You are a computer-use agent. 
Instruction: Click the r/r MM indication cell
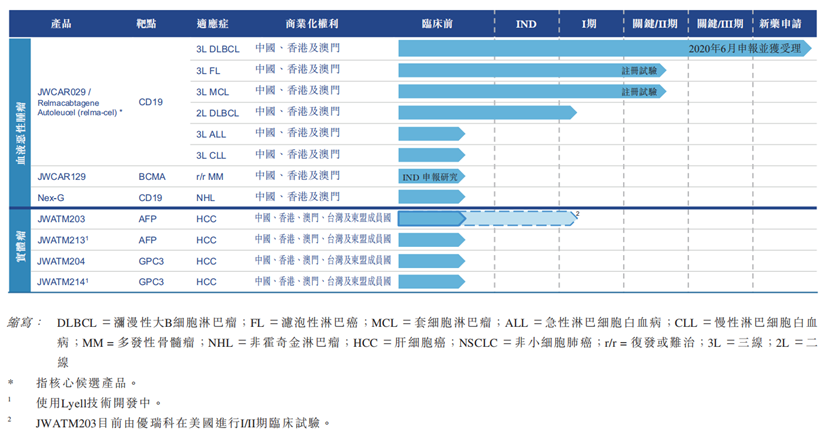coord(212,176)
